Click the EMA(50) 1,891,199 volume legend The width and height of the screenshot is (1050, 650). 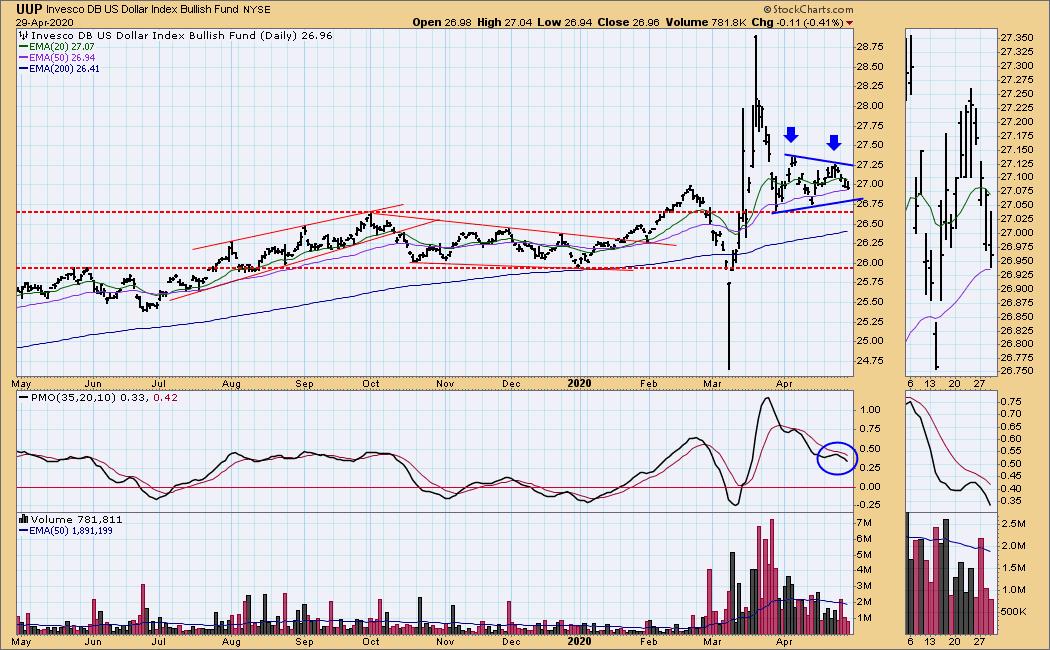[x=66, y=531]
